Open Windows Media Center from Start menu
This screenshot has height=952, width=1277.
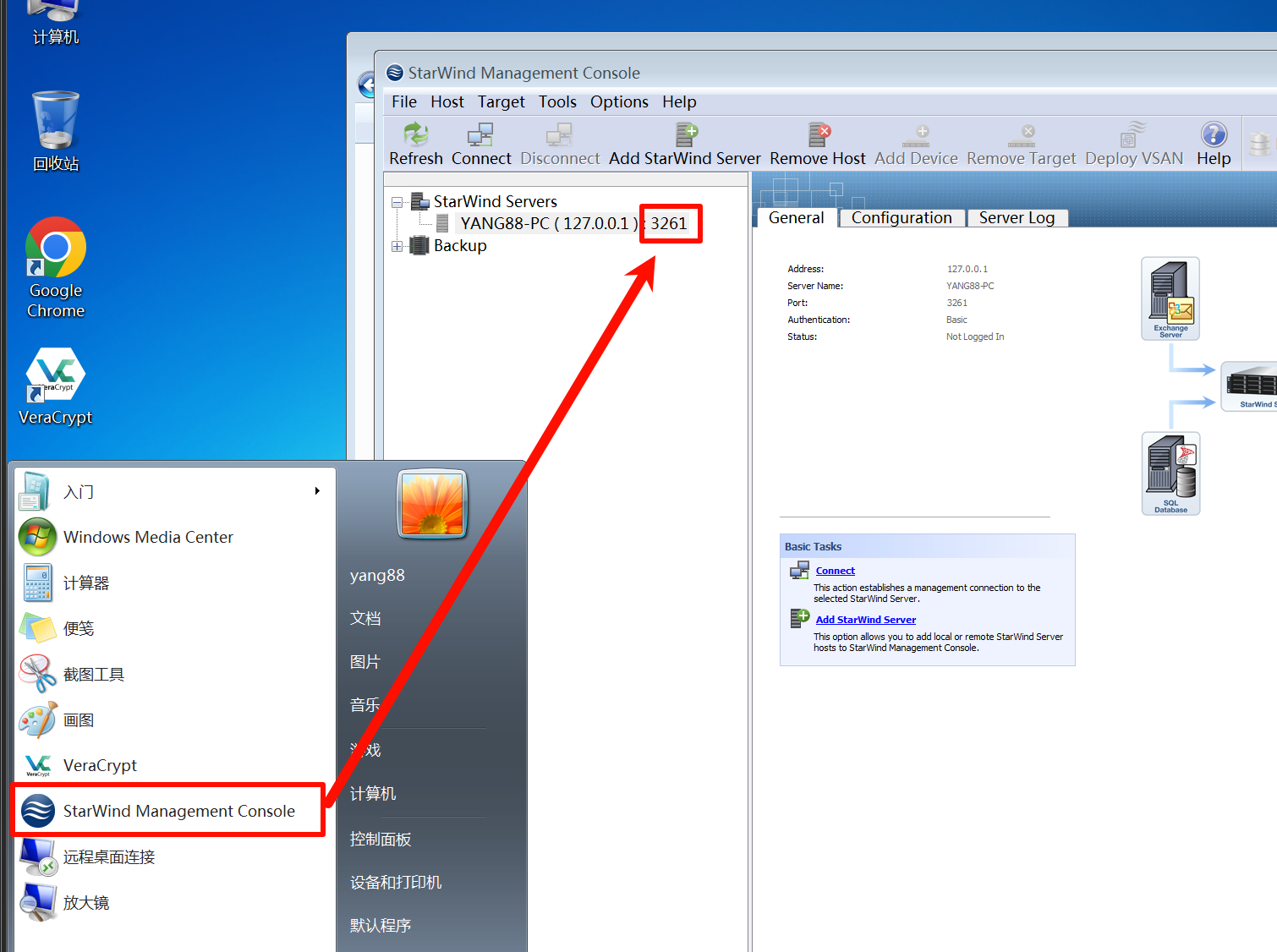175,537
